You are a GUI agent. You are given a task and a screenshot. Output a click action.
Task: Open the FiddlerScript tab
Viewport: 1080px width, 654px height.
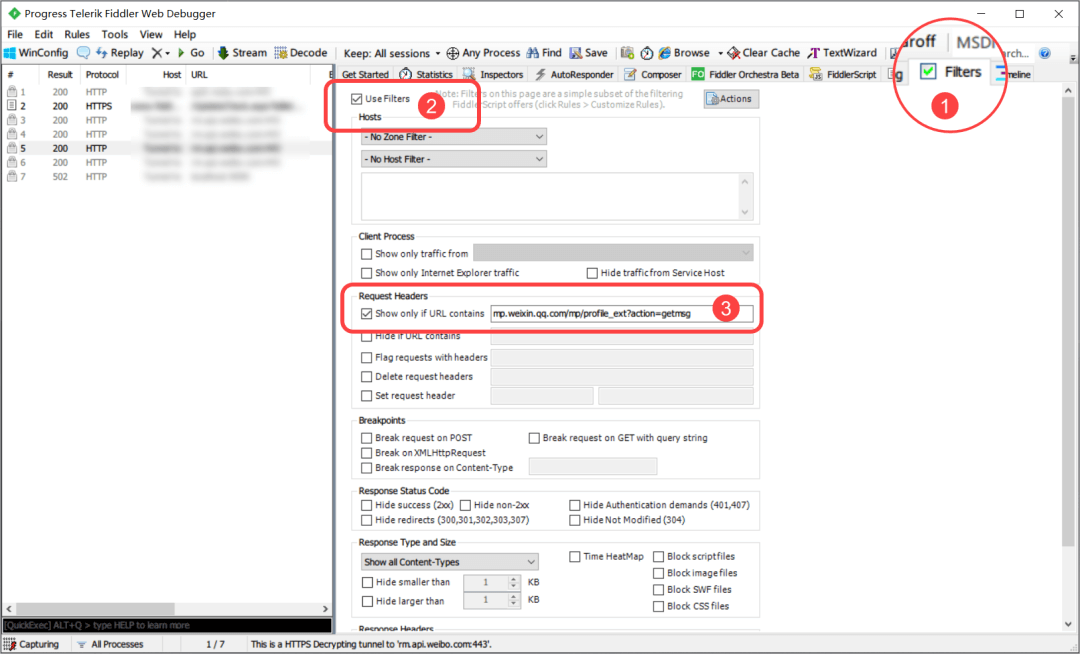click(x=843, y=74)
